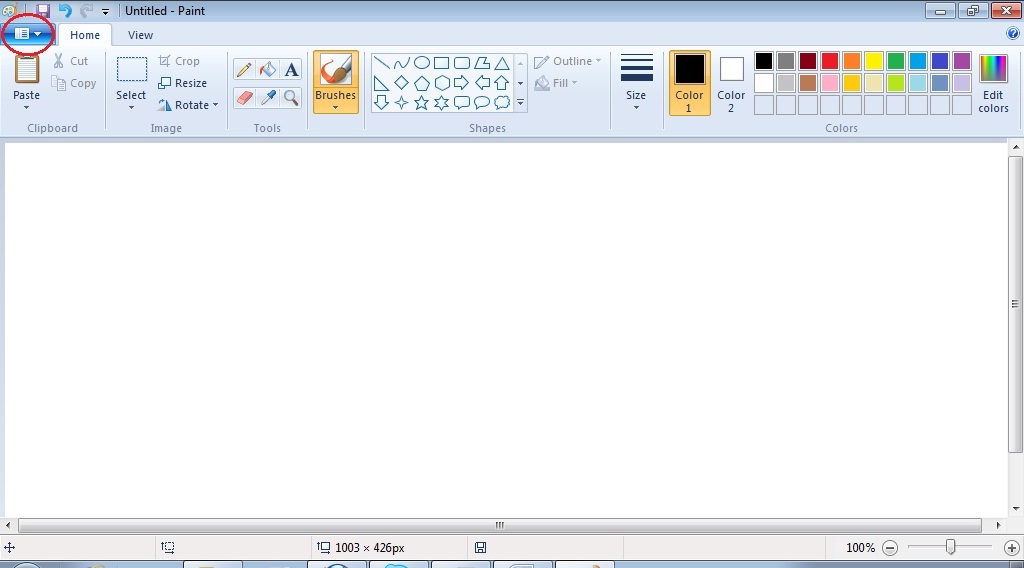
Task: Open the Outline dropdown
Action: (x=568, y=61)
